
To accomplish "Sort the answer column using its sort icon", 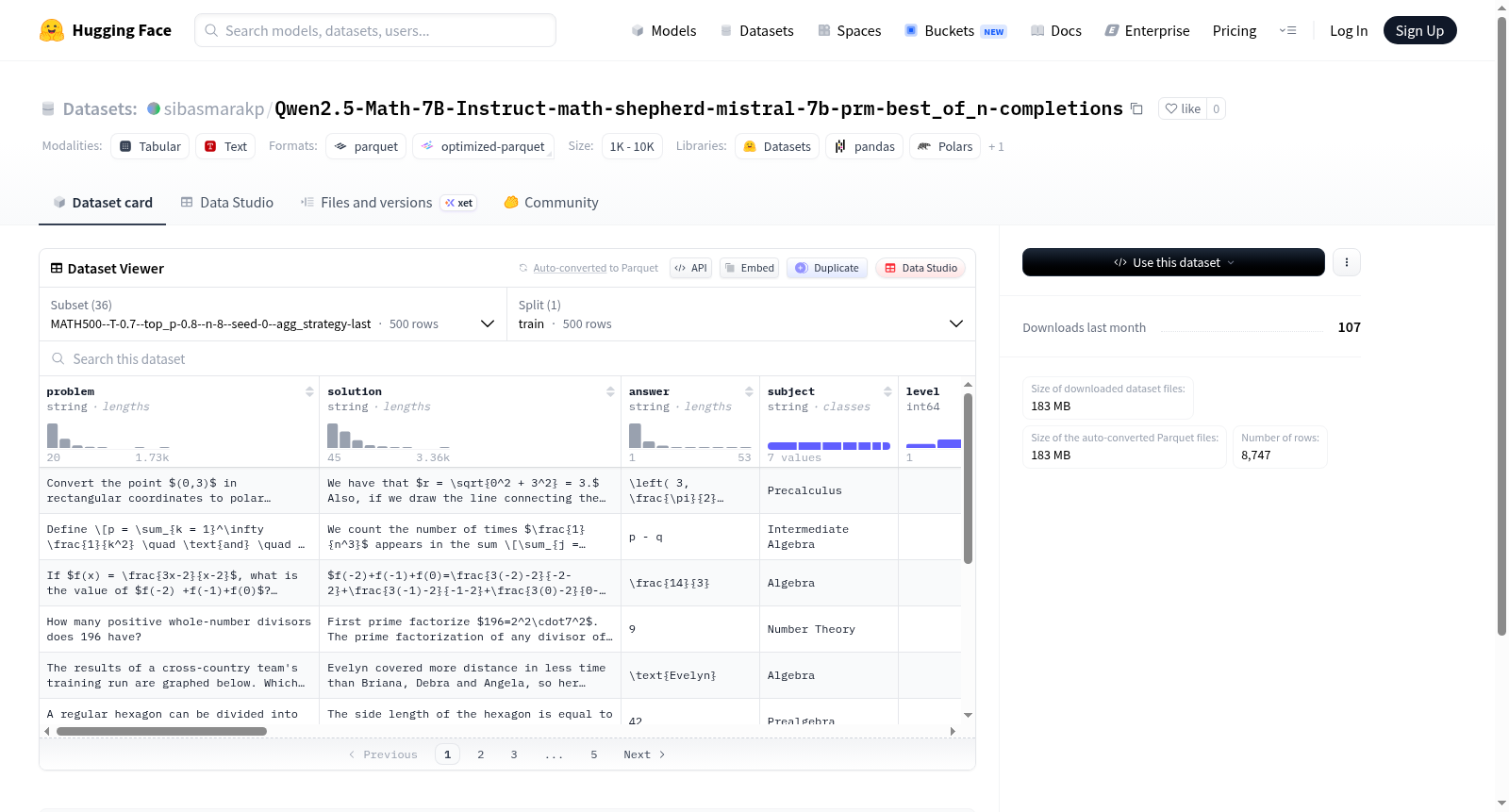I will pyautogui.click(x=749, y=391).
